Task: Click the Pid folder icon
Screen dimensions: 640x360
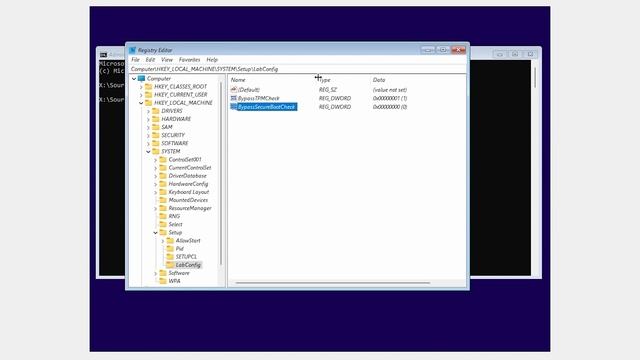Action: pyautogui.click(x=170, y=249)
